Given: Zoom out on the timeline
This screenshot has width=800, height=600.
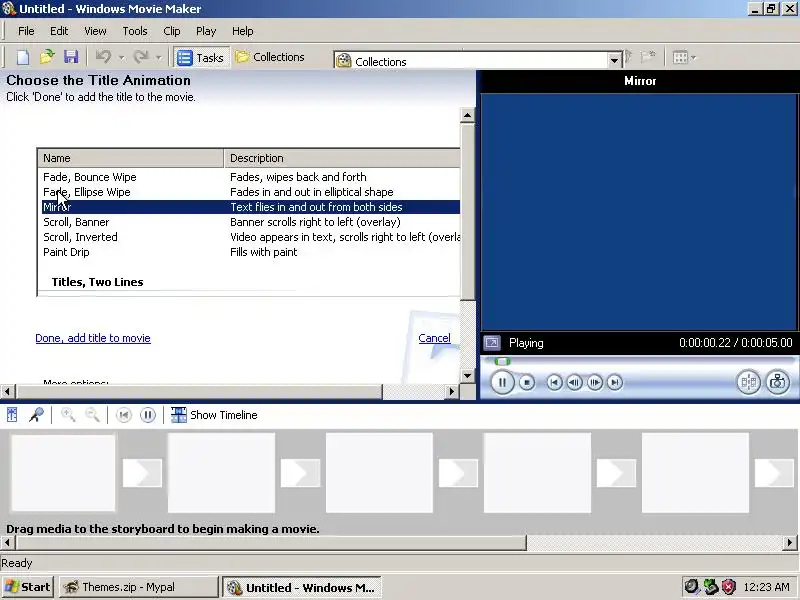Looking at the screenshot, I should [92, 415].
